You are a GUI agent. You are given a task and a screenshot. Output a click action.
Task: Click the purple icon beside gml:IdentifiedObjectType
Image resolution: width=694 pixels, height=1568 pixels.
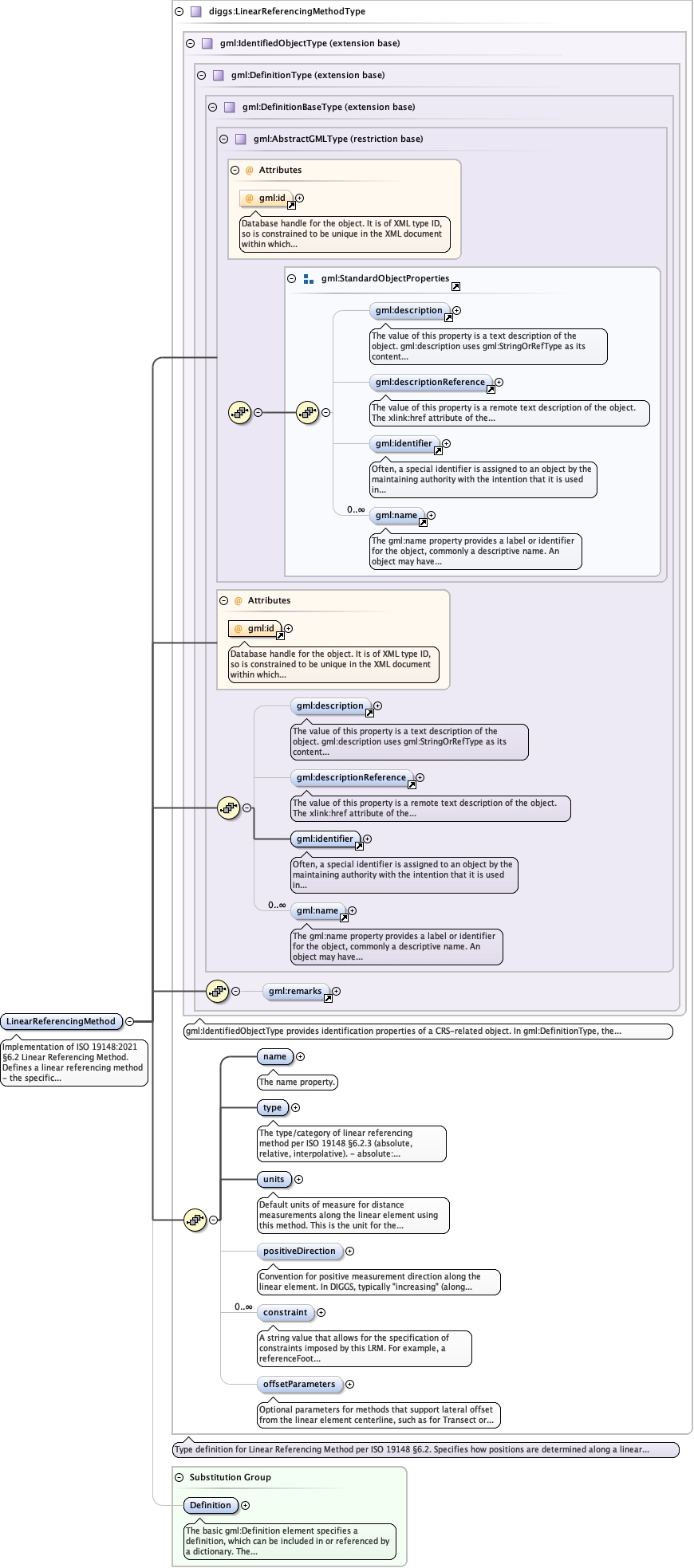tap(207, 44)
